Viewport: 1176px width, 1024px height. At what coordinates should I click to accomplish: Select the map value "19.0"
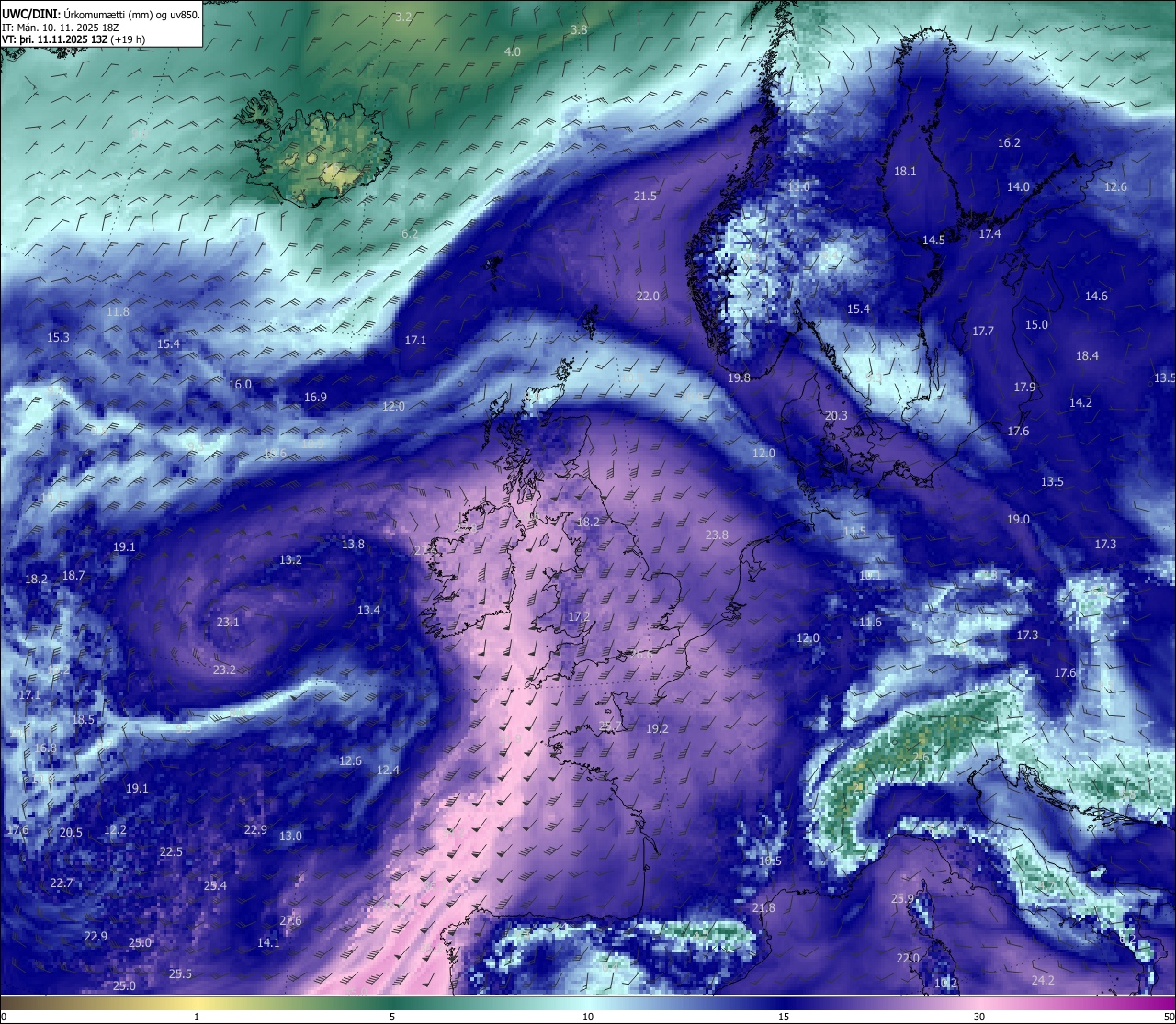[x=1018, y=520]
